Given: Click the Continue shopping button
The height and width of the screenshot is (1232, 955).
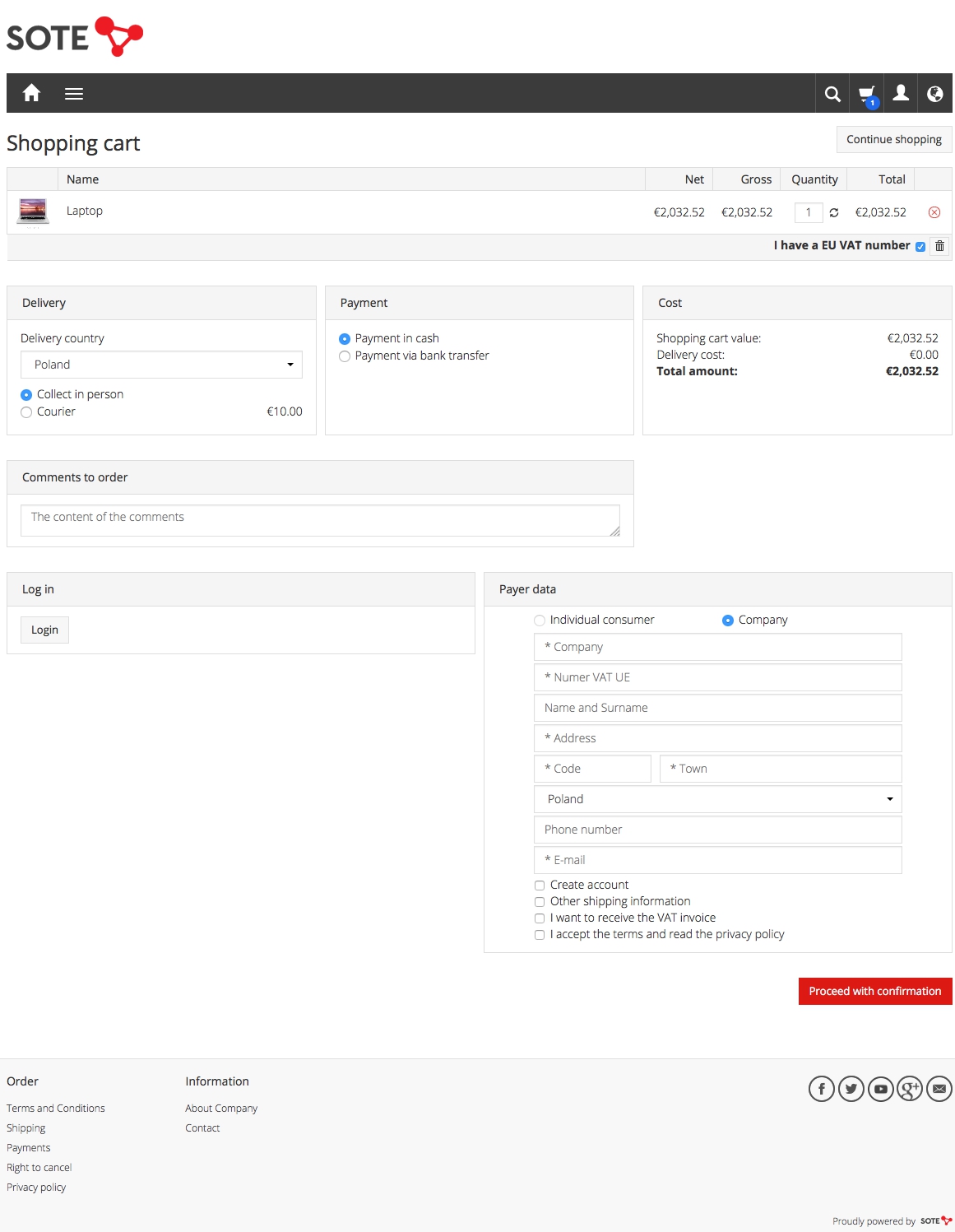Looking at the screenshot, I should (894, 139).
